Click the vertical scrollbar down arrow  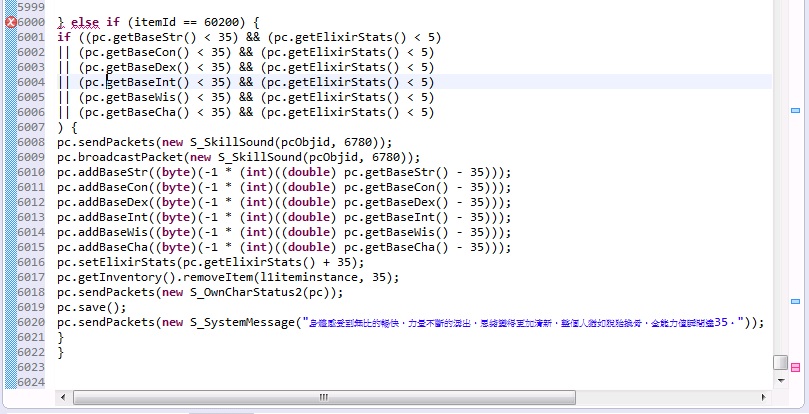pyautogui.click(x=781, y=381)
